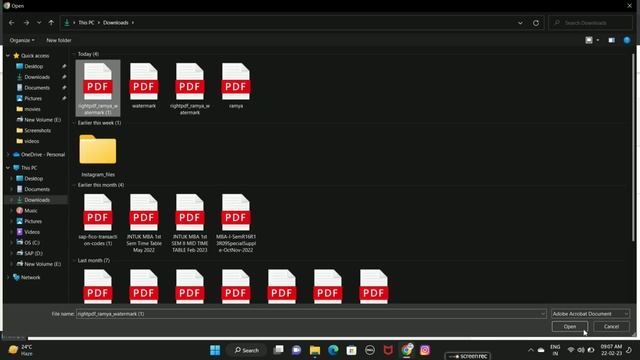The width and height of the screenshot is (640, 360).
Task: Click the Open button
Action: tap(570, 327)
